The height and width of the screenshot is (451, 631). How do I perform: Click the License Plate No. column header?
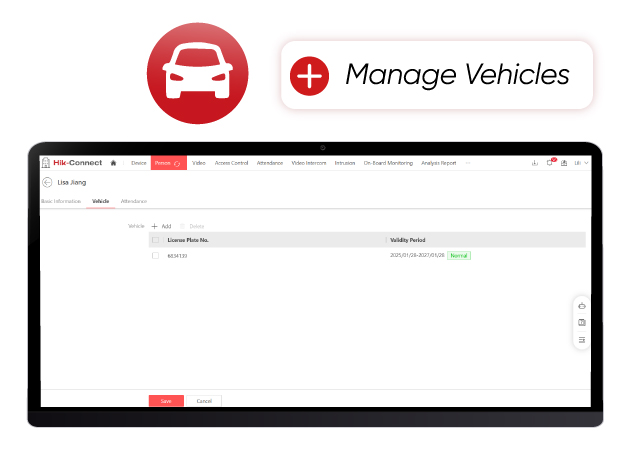click(x=188, y=240)
